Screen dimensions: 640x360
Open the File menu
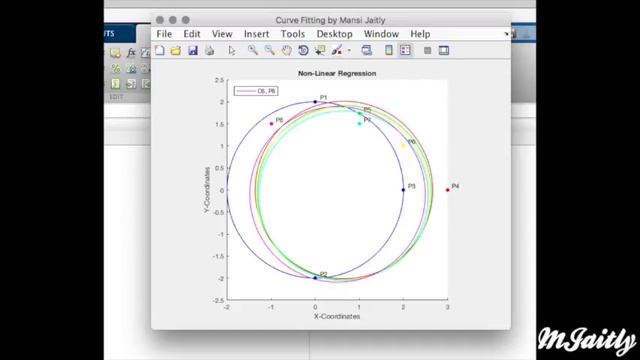click(164, 34)
